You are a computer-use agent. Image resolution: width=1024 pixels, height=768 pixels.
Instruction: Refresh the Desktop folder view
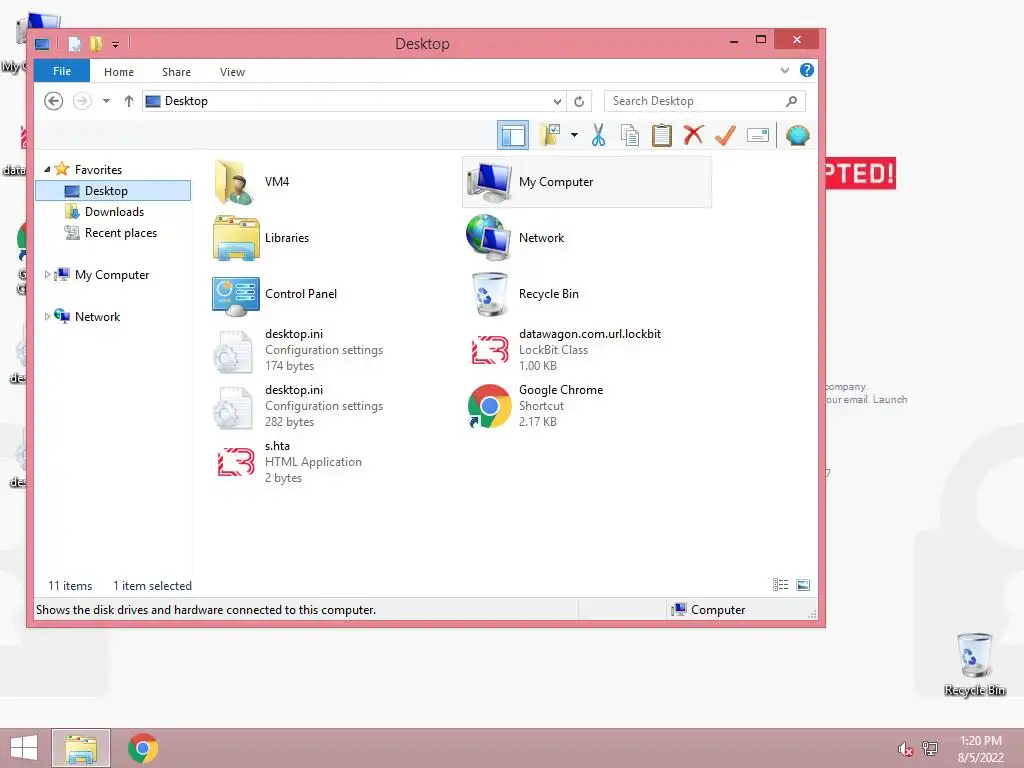[x=579, y=101]
